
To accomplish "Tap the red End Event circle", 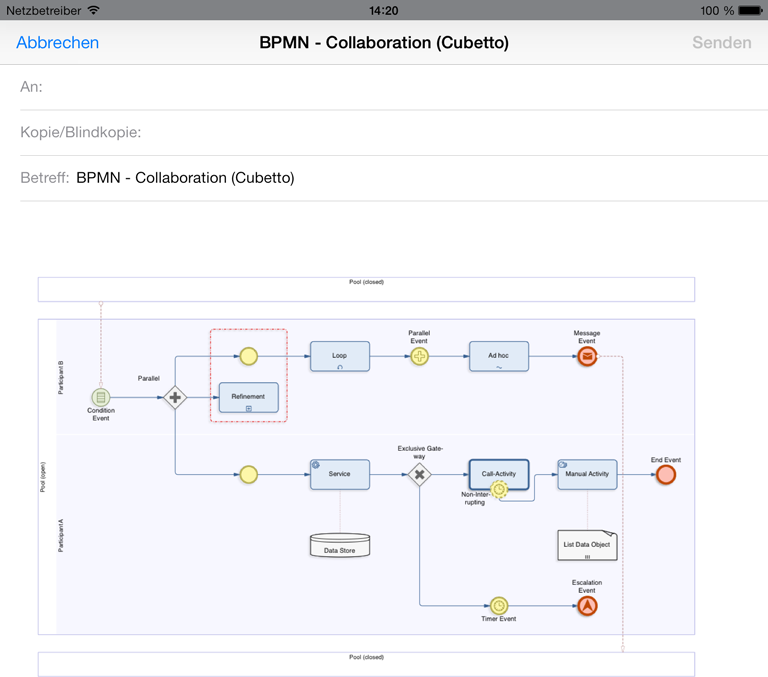I will point(666,474).
